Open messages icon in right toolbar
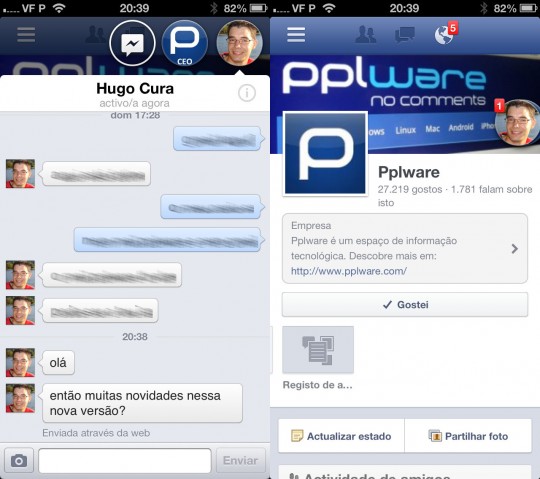 tap(405, 34)
